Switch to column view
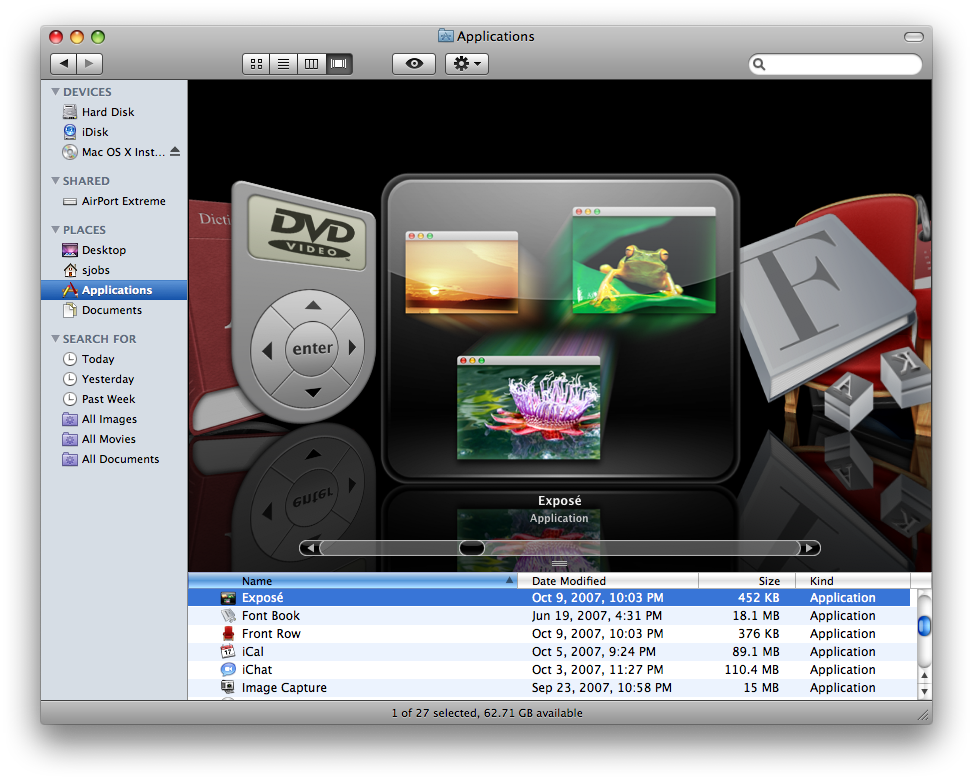Screen dimensions: 973x780 coord(312,64)
